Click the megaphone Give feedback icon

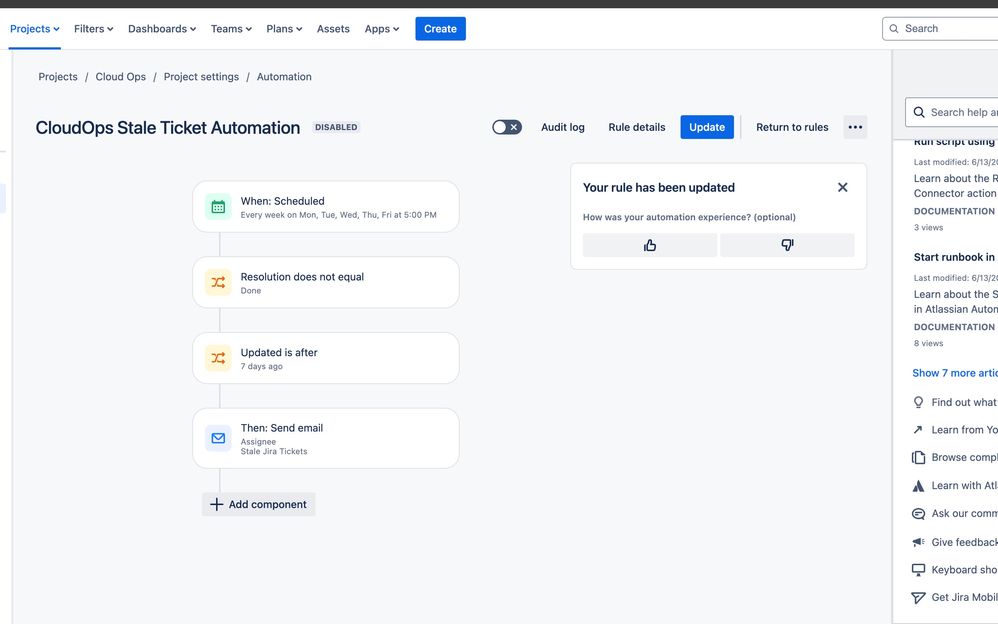click(x=918, y=542)
